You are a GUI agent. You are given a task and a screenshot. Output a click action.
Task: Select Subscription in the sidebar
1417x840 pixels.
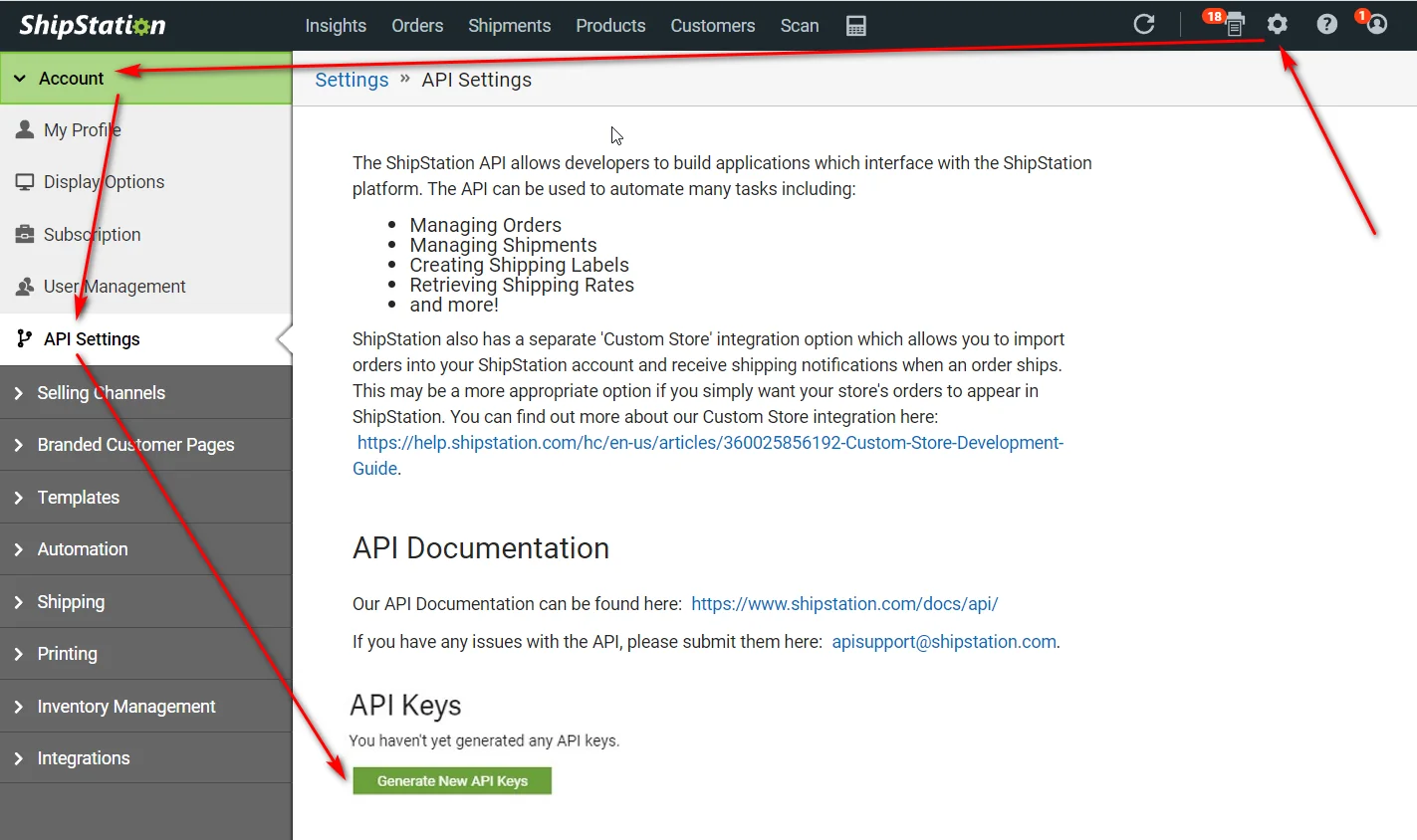point(145,234)
